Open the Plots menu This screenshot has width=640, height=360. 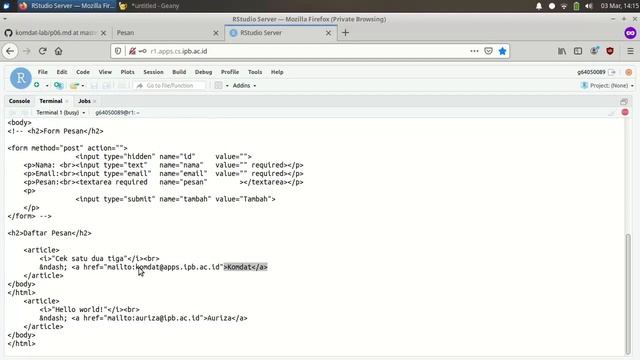click(x=127, y=72)
